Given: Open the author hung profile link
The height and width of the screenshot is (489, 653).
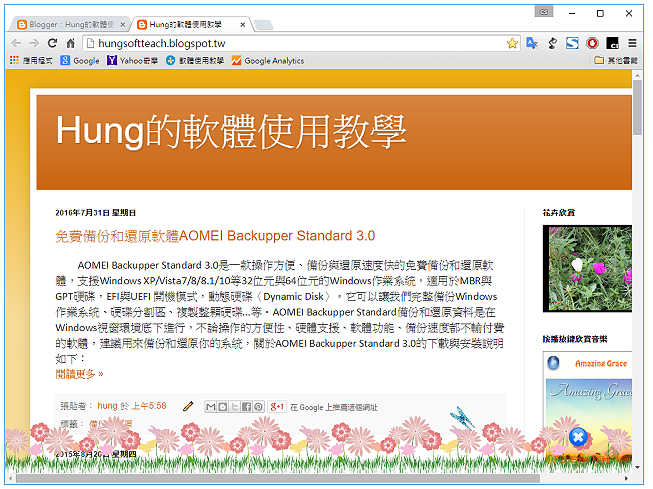Looking at the screenshot, I should tap(107, 406).
